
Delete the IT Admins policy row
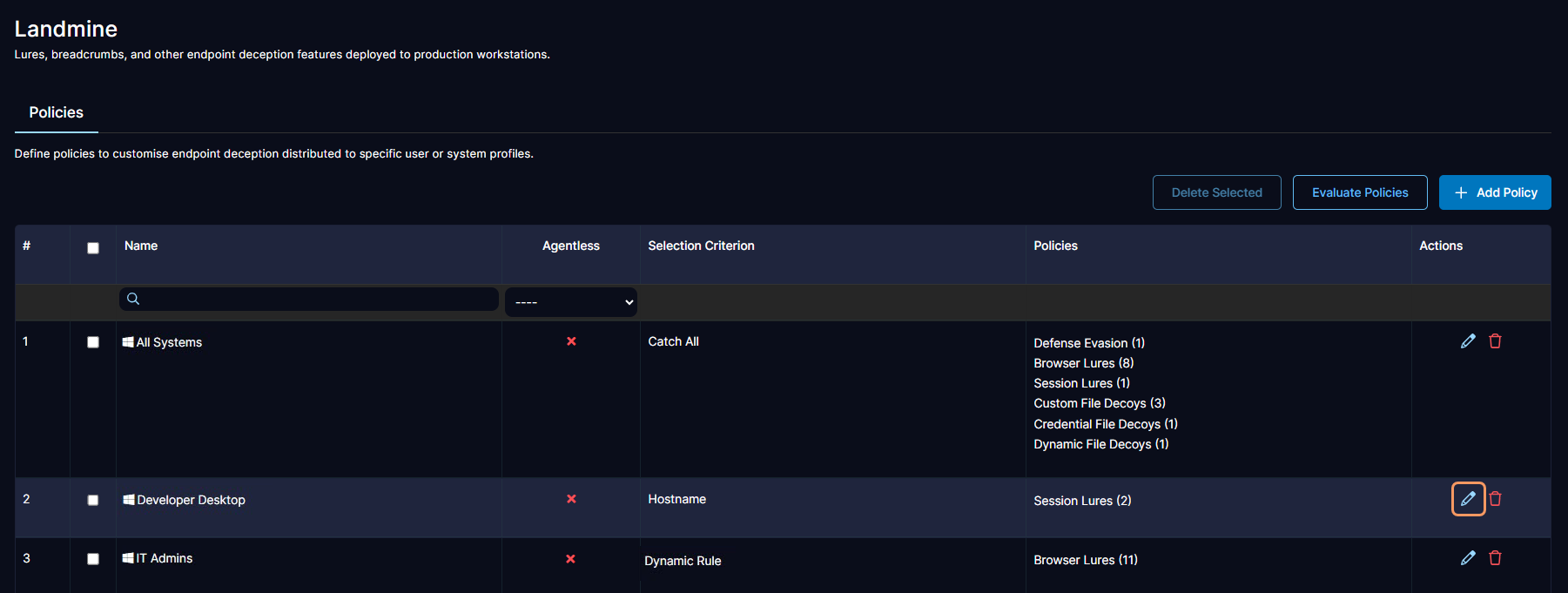click(x=1495, y=558)
